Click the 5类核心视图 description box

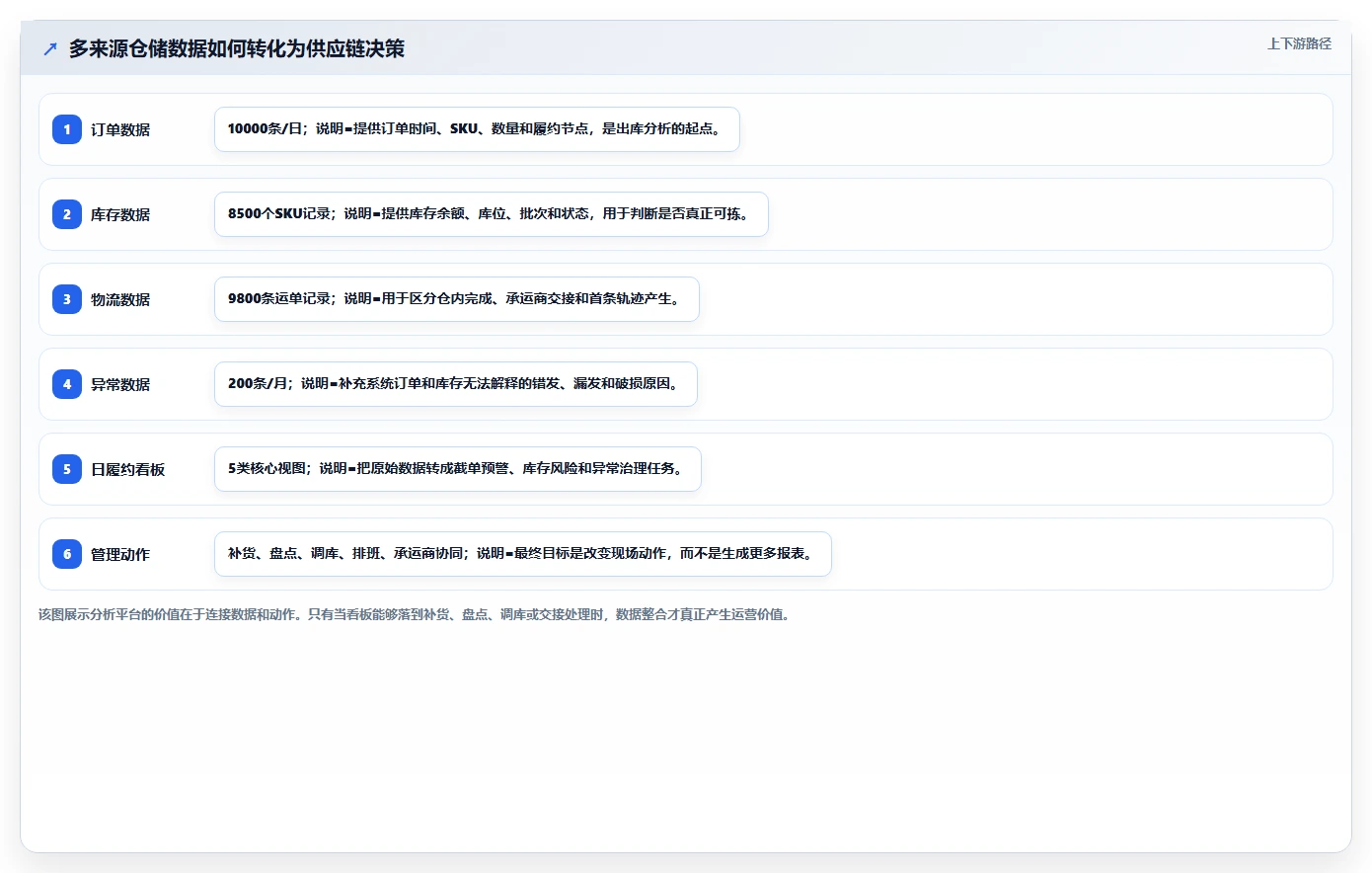[x=458, y=469]
